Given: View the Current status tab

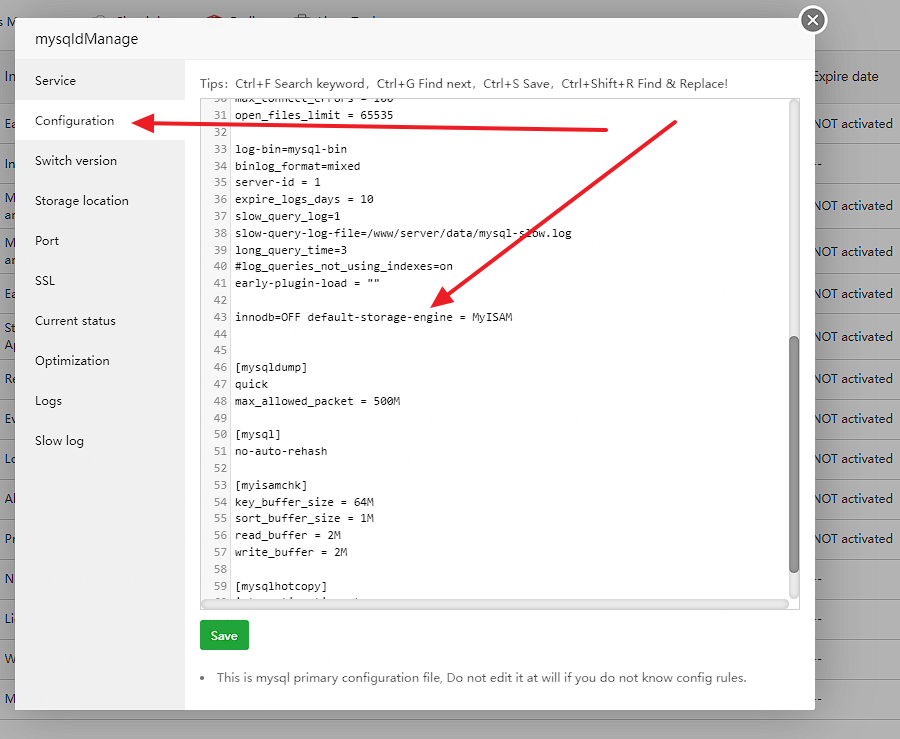Looking at the screenshot, I should (75, 321).
